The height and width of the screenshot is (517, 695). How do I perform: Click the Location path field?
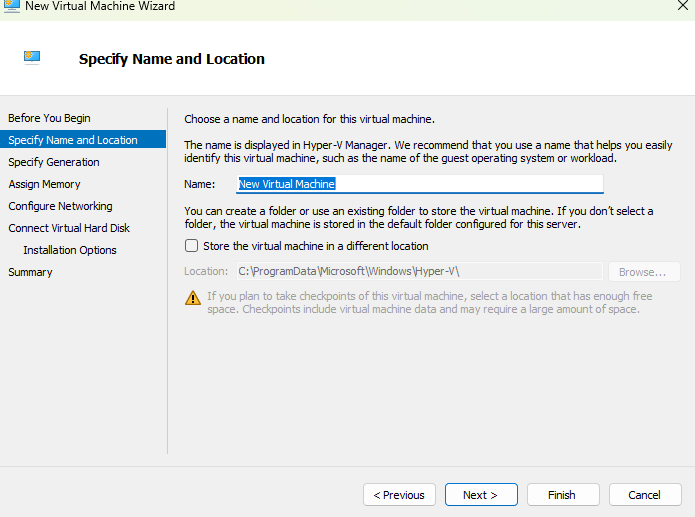click(x=417, y=272)
